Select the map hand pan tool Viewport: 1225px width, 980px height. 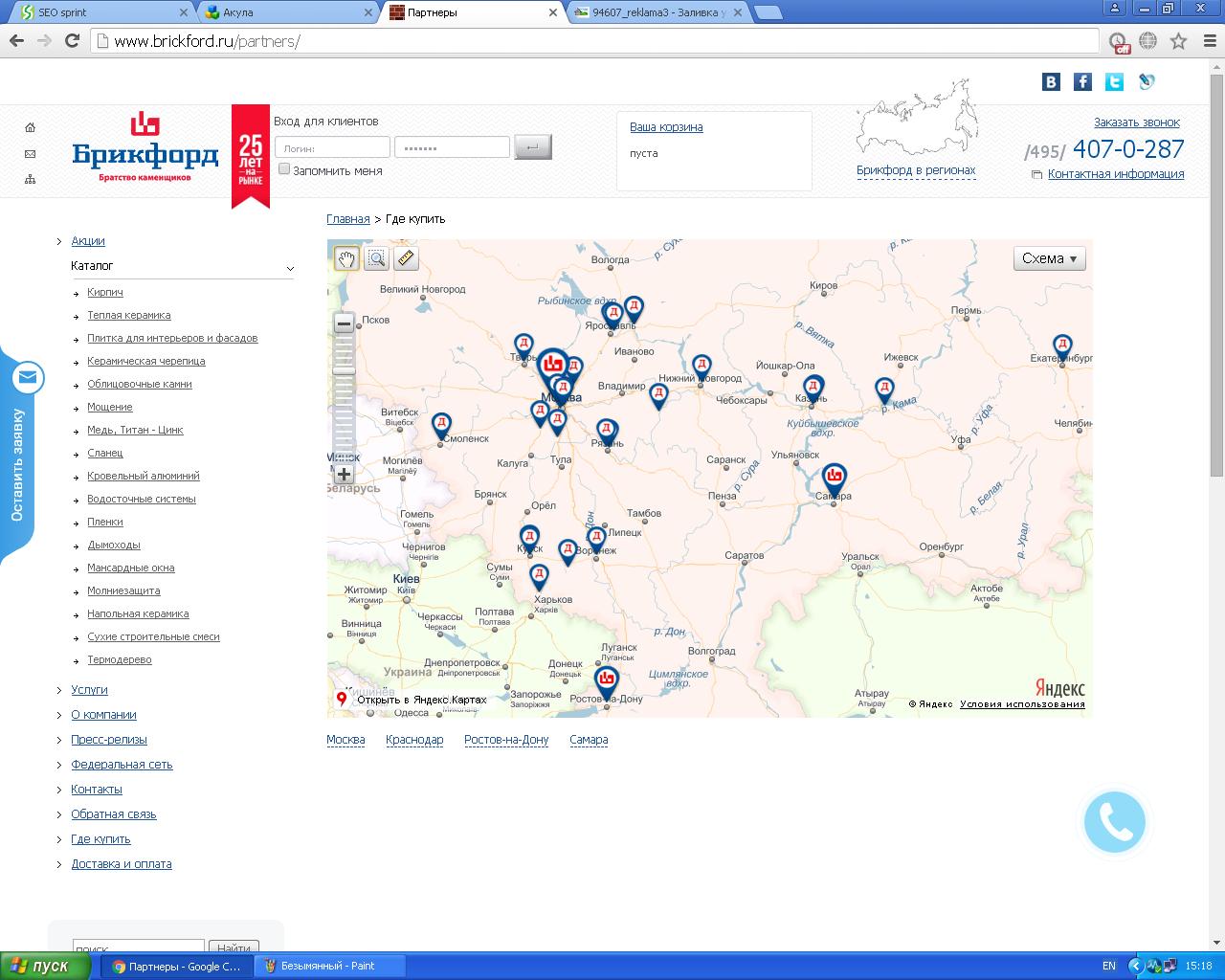pos(346,258)
